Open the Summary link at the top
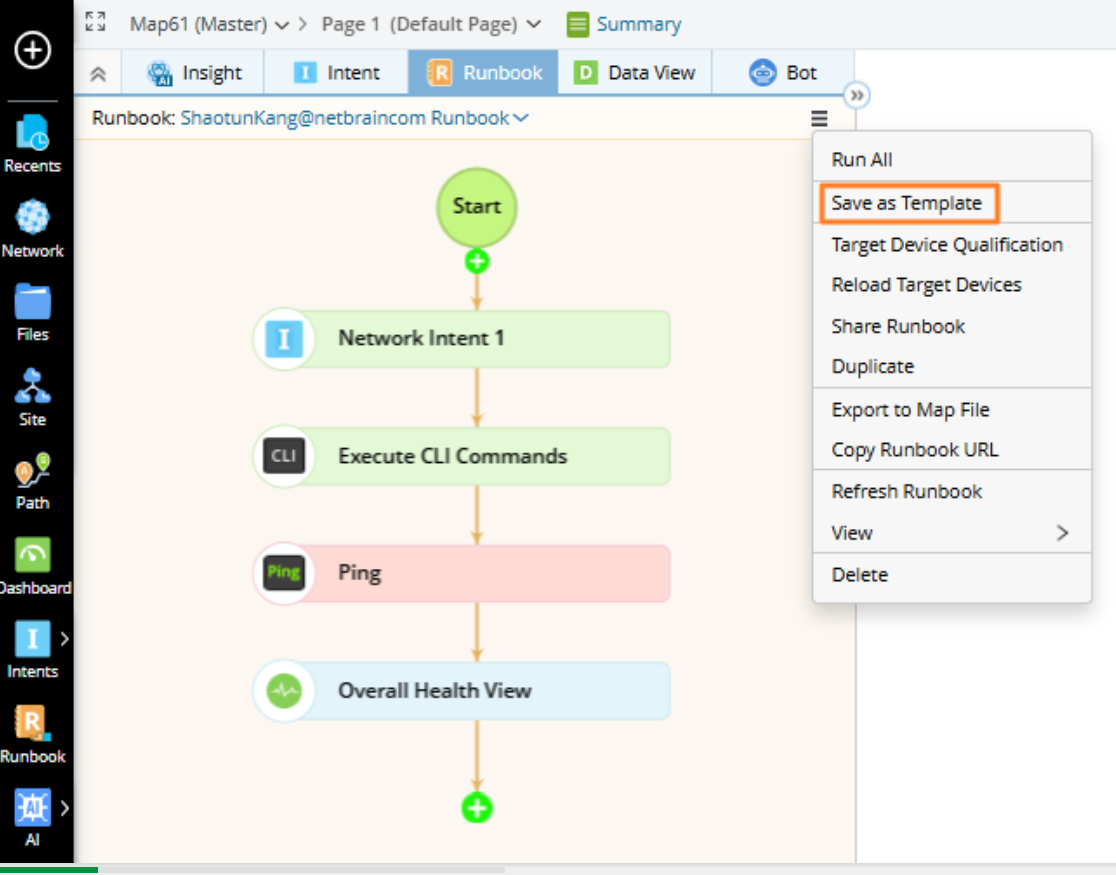The image size is (1116, 875). 638,23
